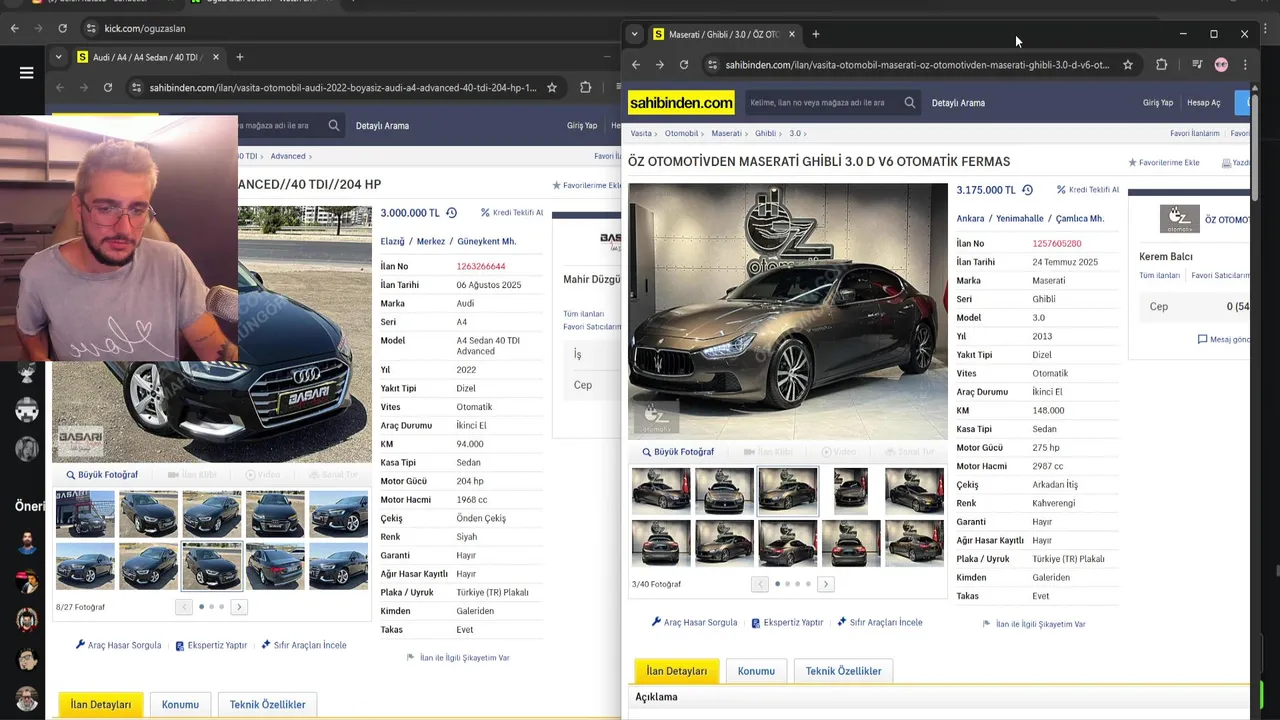Open Büyük Fotoğraf on the Audi listing
Screen dimensions: 1280x720
click(102, 475)
